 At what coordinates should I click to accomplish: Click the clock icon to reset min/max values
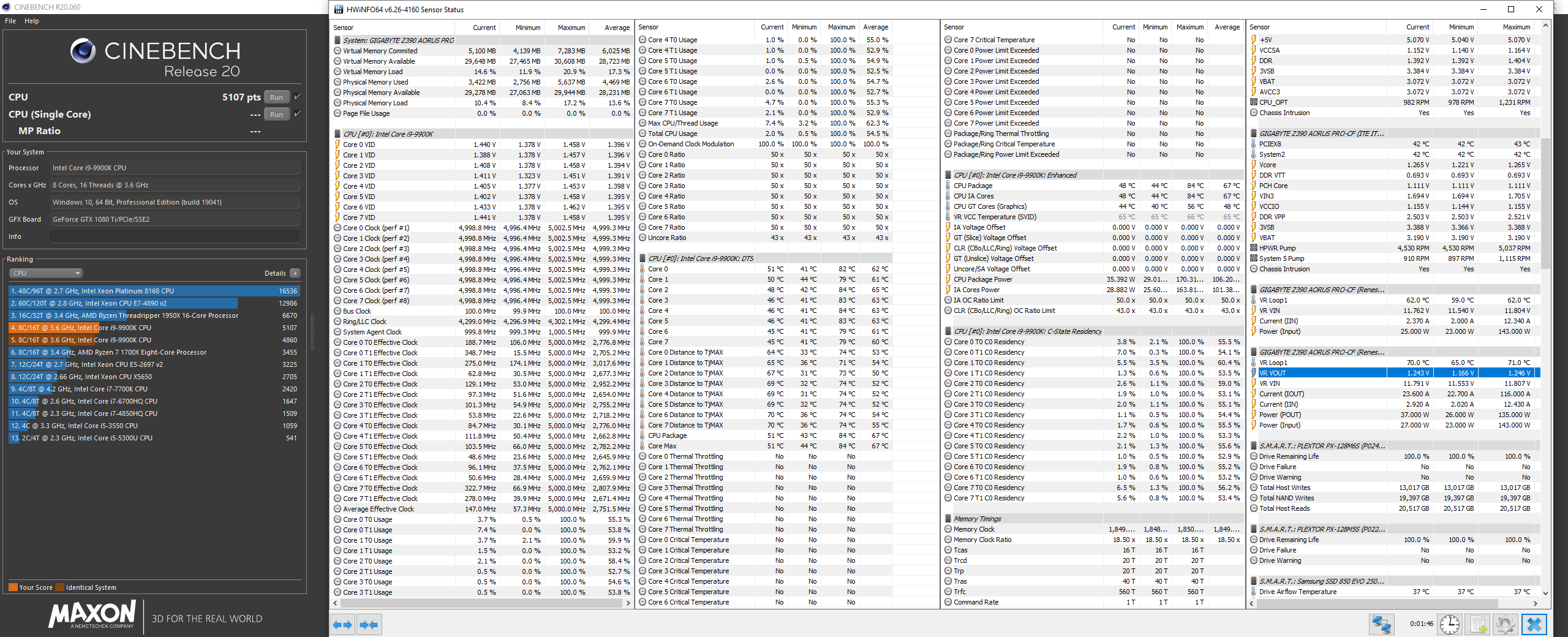coord(1449,624)
